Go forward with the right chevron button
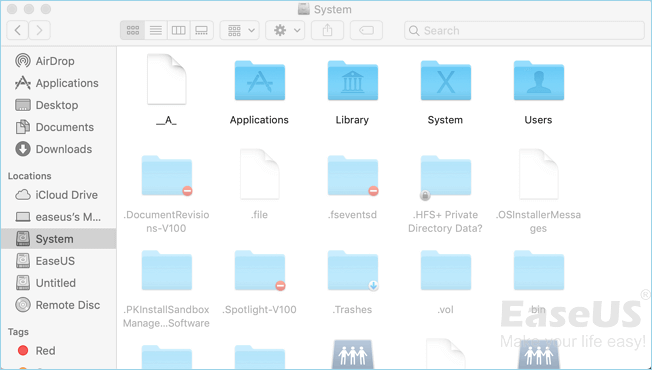The image size is (652, 370). tap(40, 30)
